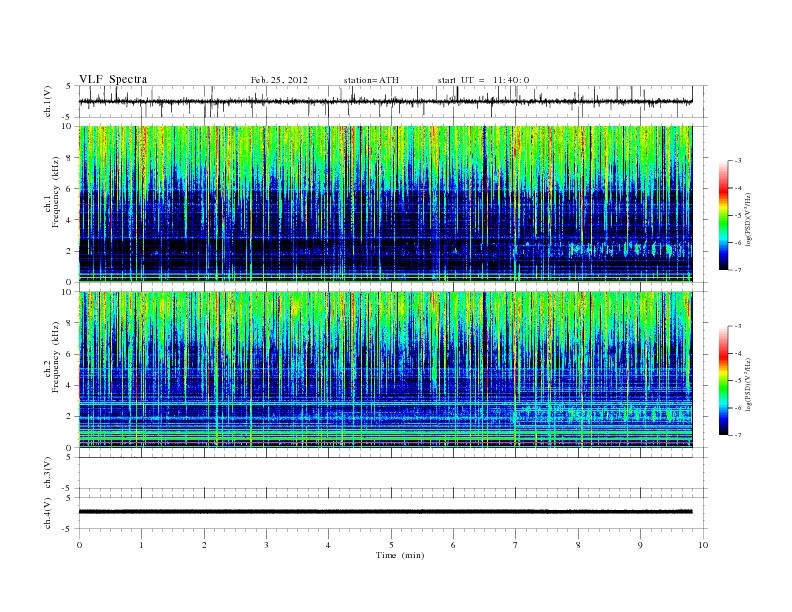Click the 8 minute tick label
The height and width of the screenshot is (612, 792).
coord(578,545)
